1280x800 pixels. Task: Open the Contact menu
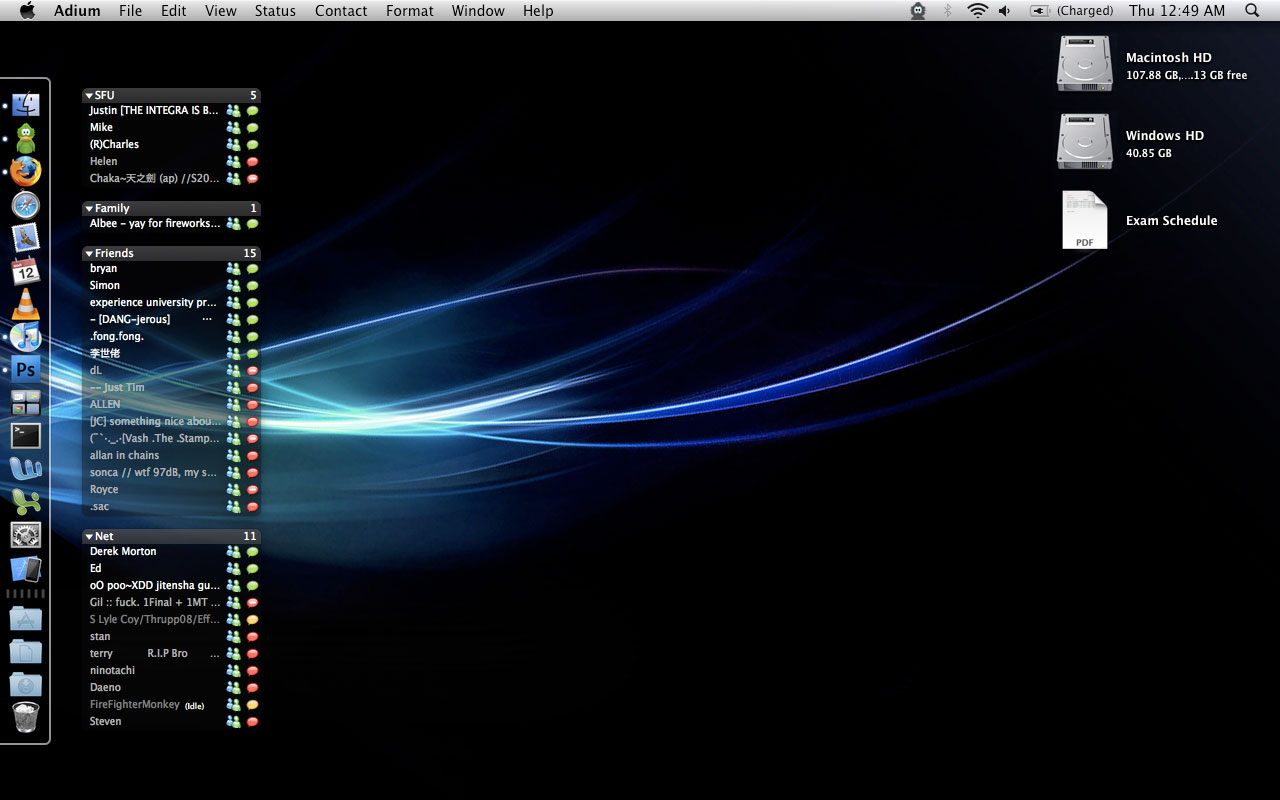pyautogui.click(x=341, y=11)
